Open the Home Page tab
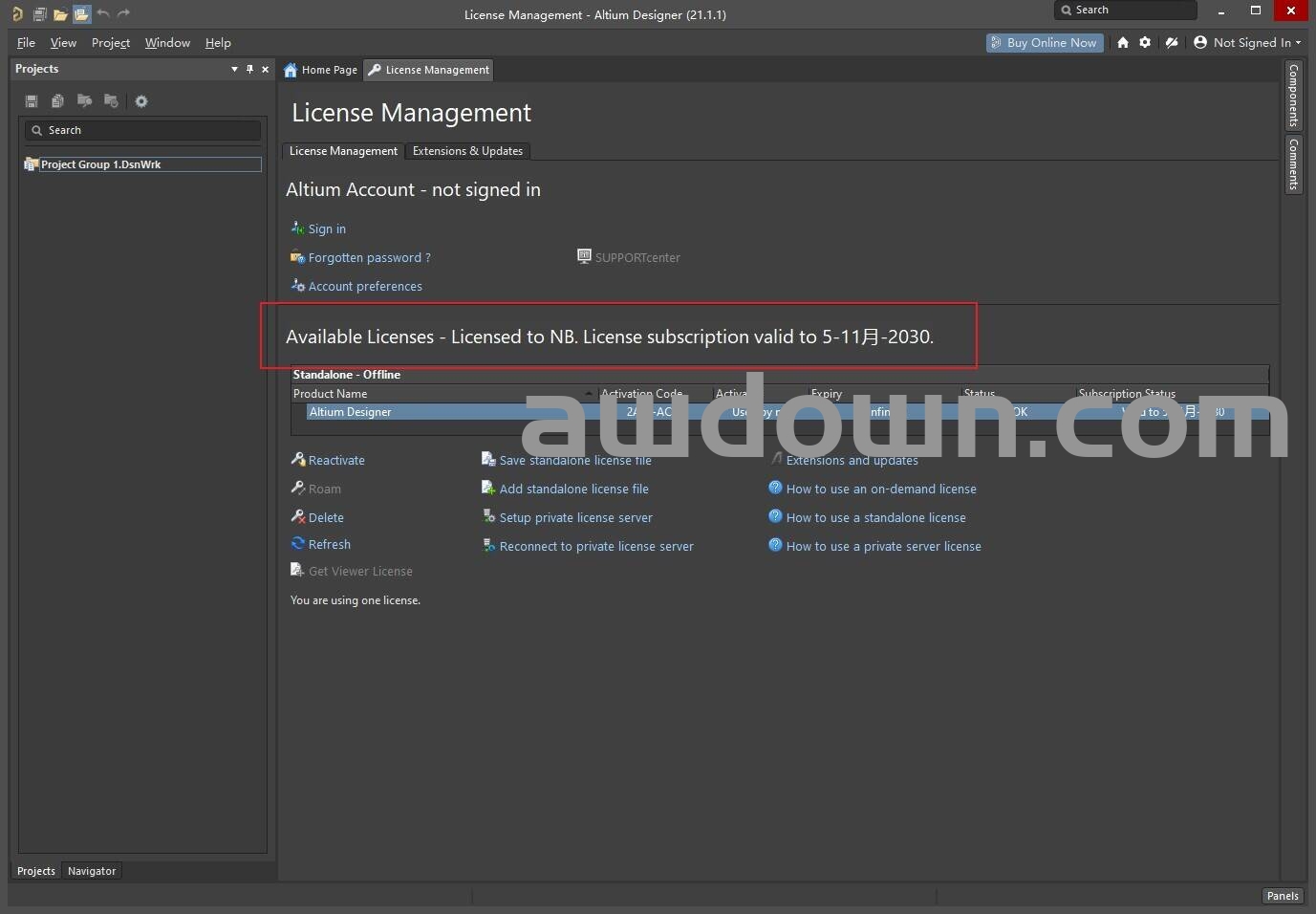The width and height of the screenshot is (1316, 914). click(321, 70)
